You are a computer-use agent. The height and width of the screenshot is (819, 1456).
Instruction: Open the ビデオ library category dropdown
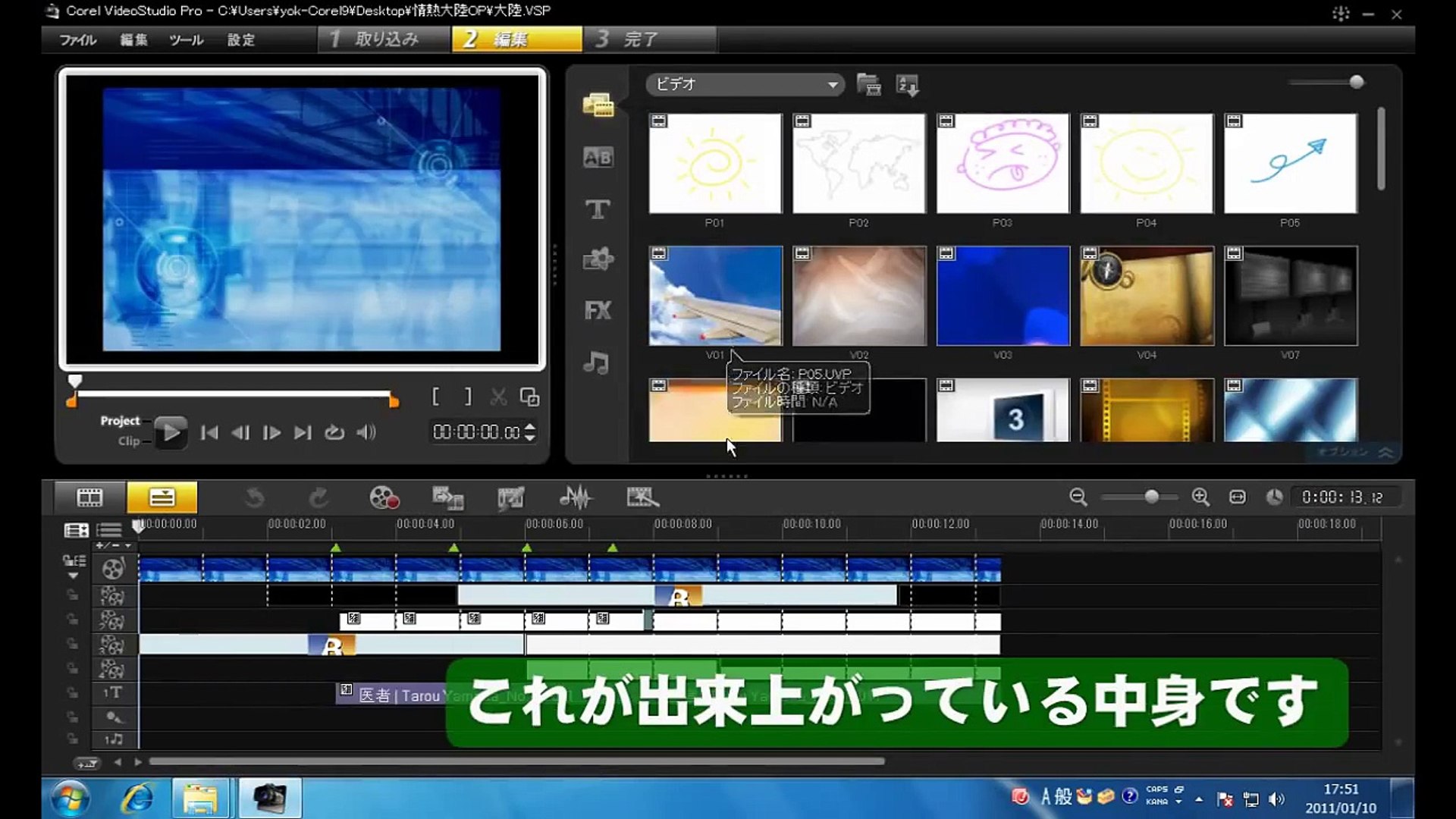click(745, 84)
